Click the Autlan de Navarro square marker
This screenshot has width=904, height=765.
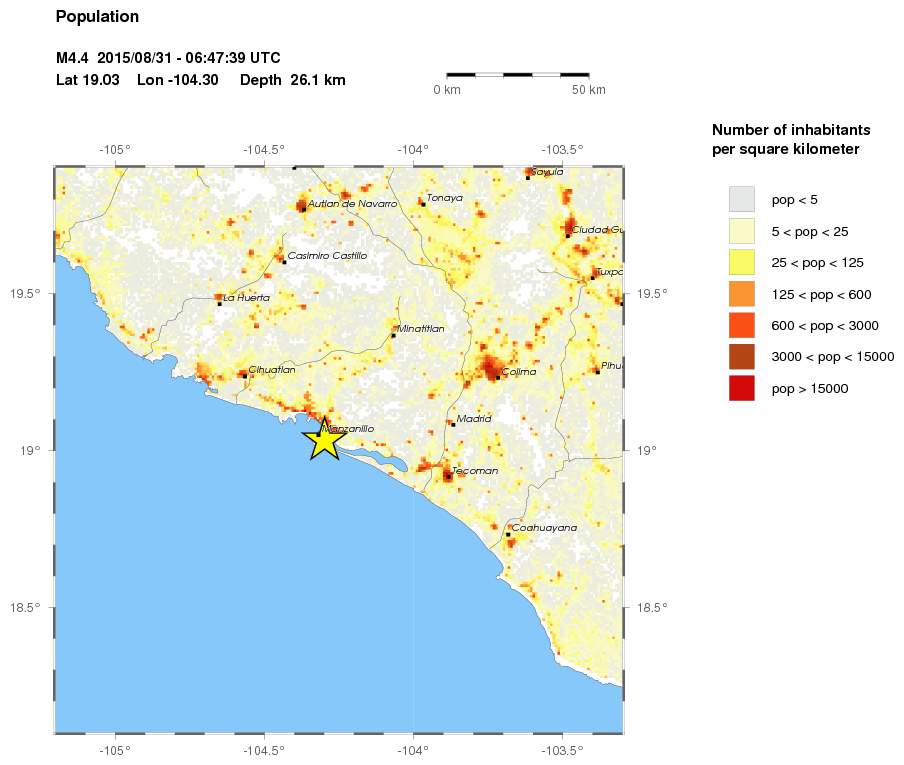(x=303, y=209)
